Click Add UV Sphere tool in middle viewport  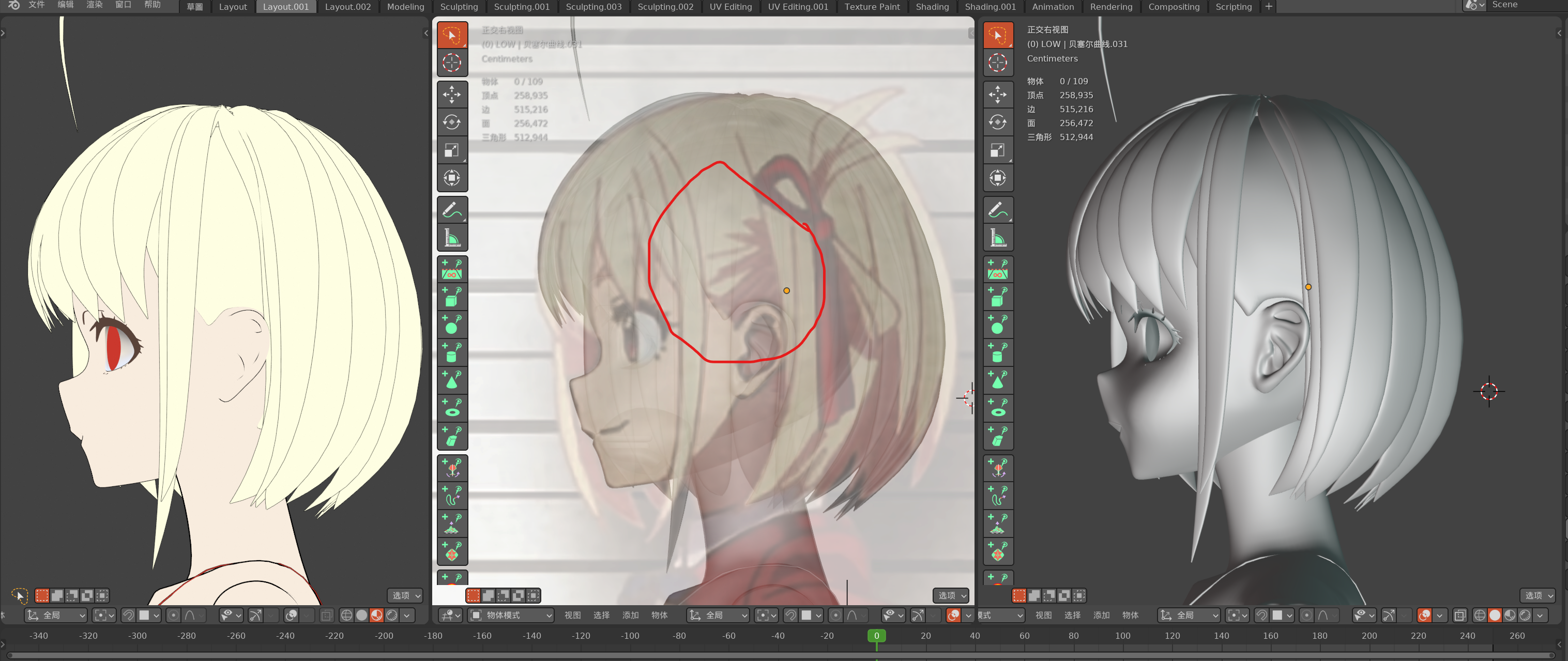coord(452,325)
